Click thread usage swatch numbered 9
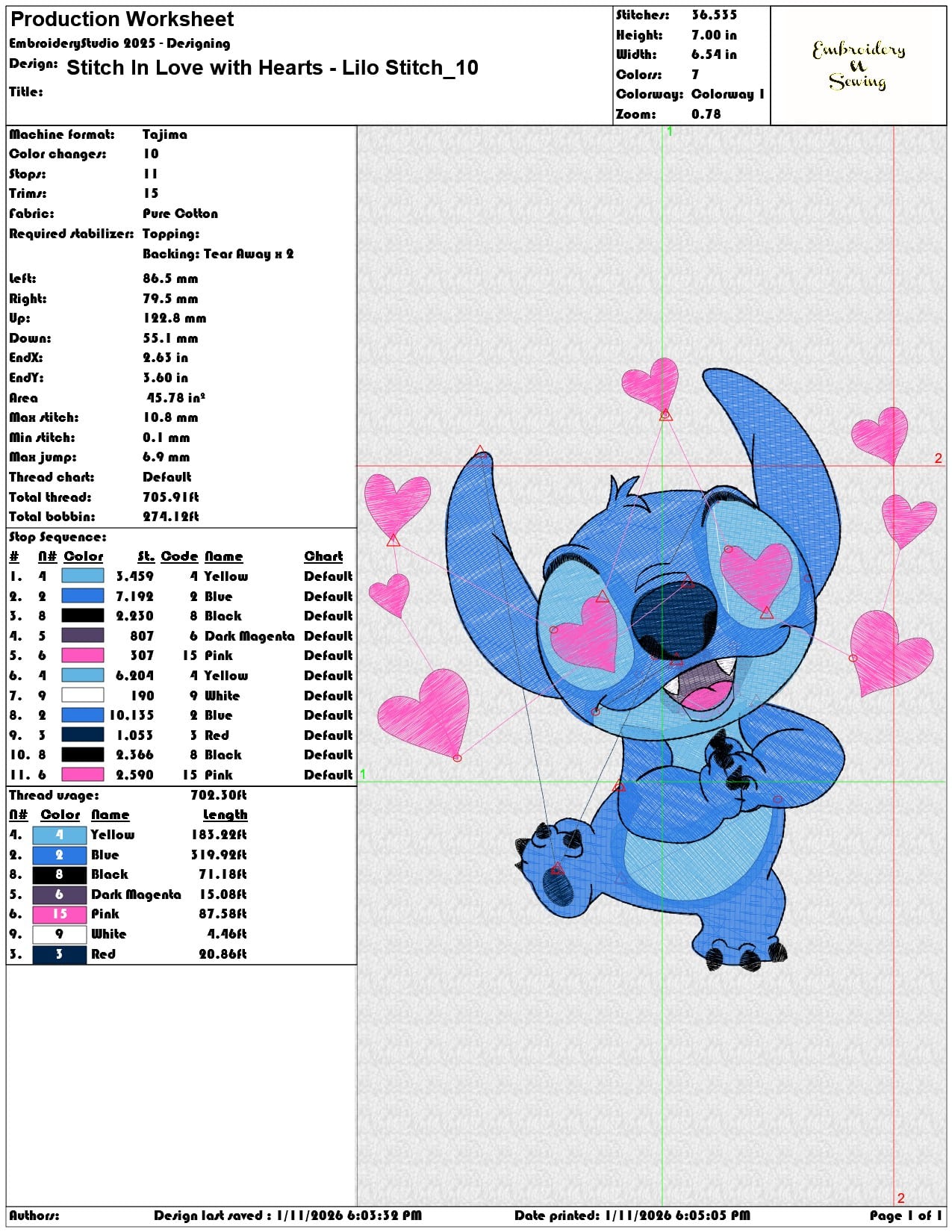Image resolution: width=952 pixels, height=1232 pixels. (60, 934)
